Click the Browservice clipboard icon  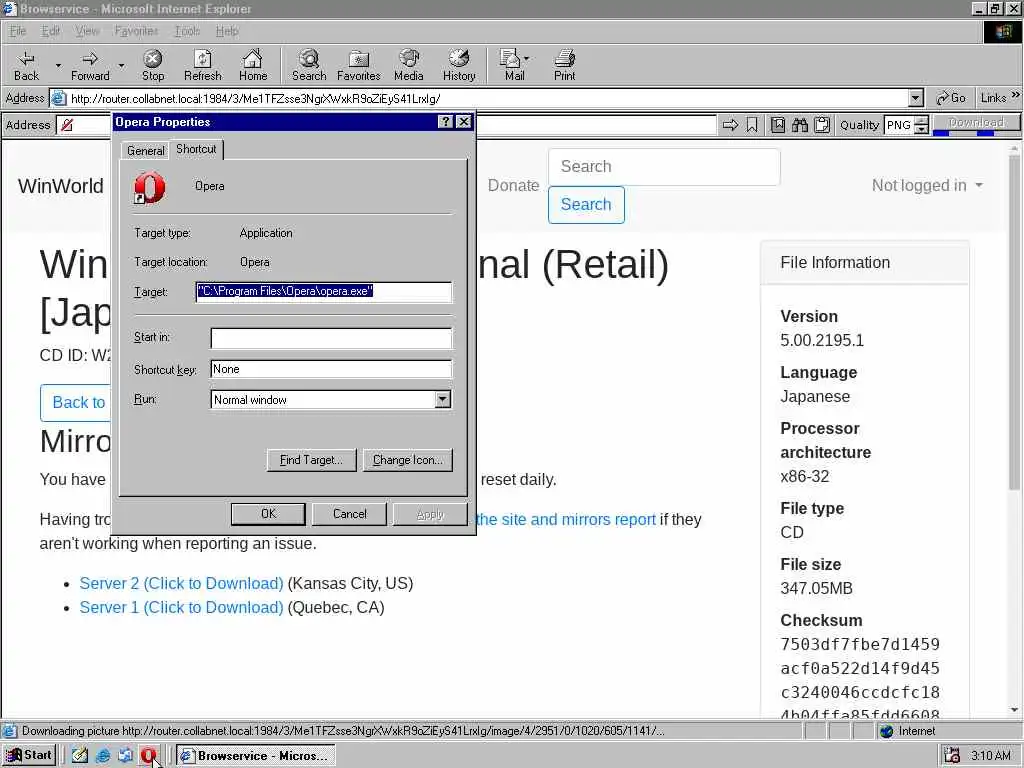(822, 125)
